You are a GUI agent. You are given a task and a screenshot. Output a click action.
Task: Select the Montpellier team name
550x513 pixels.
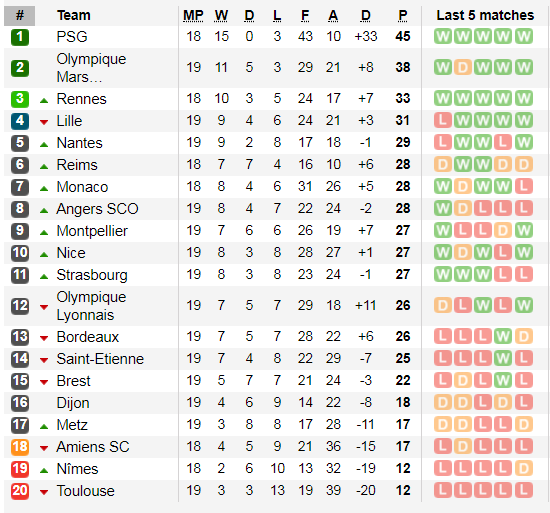click(92, 231)
